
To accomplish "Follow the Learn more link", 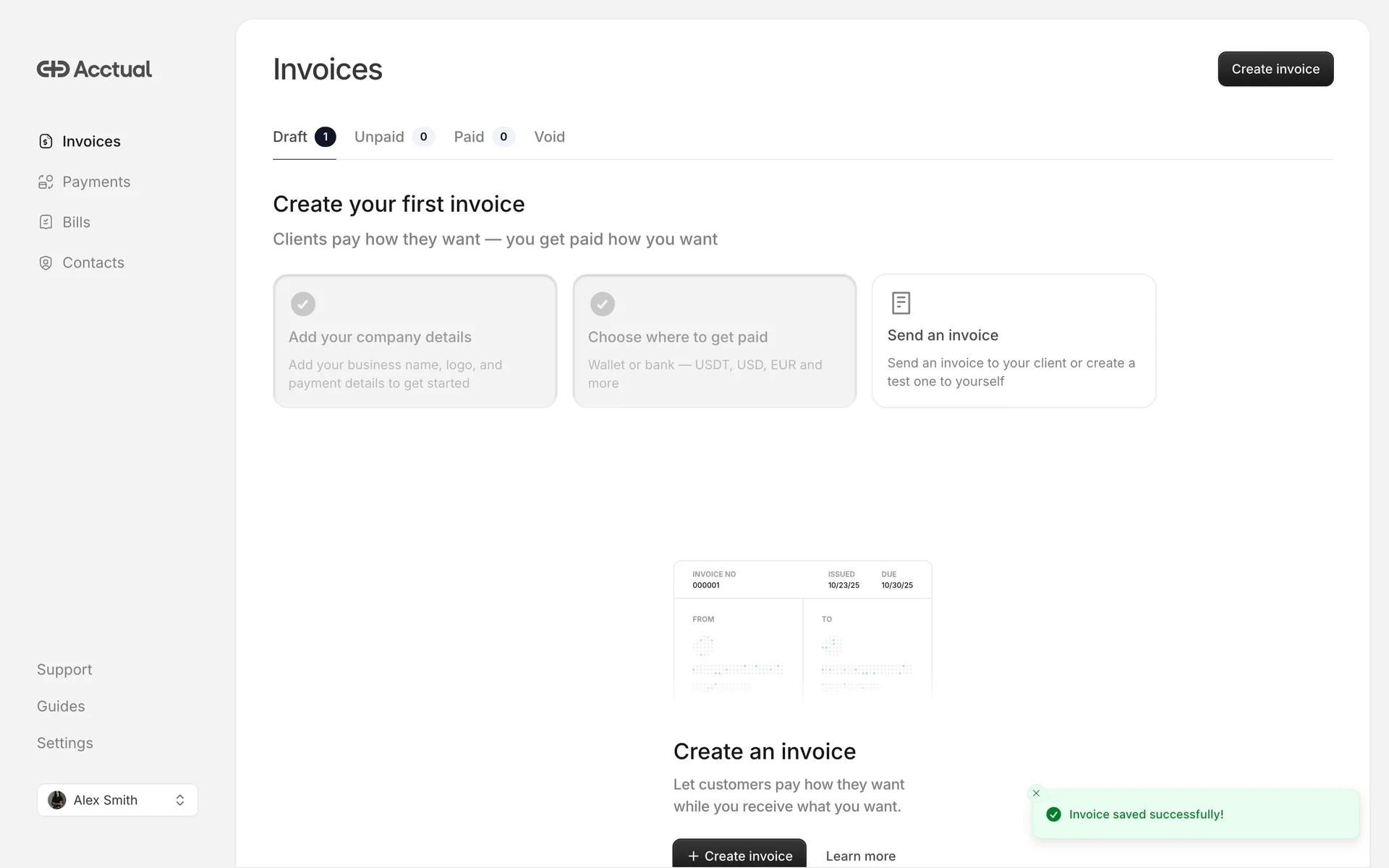I will point(860,856).
